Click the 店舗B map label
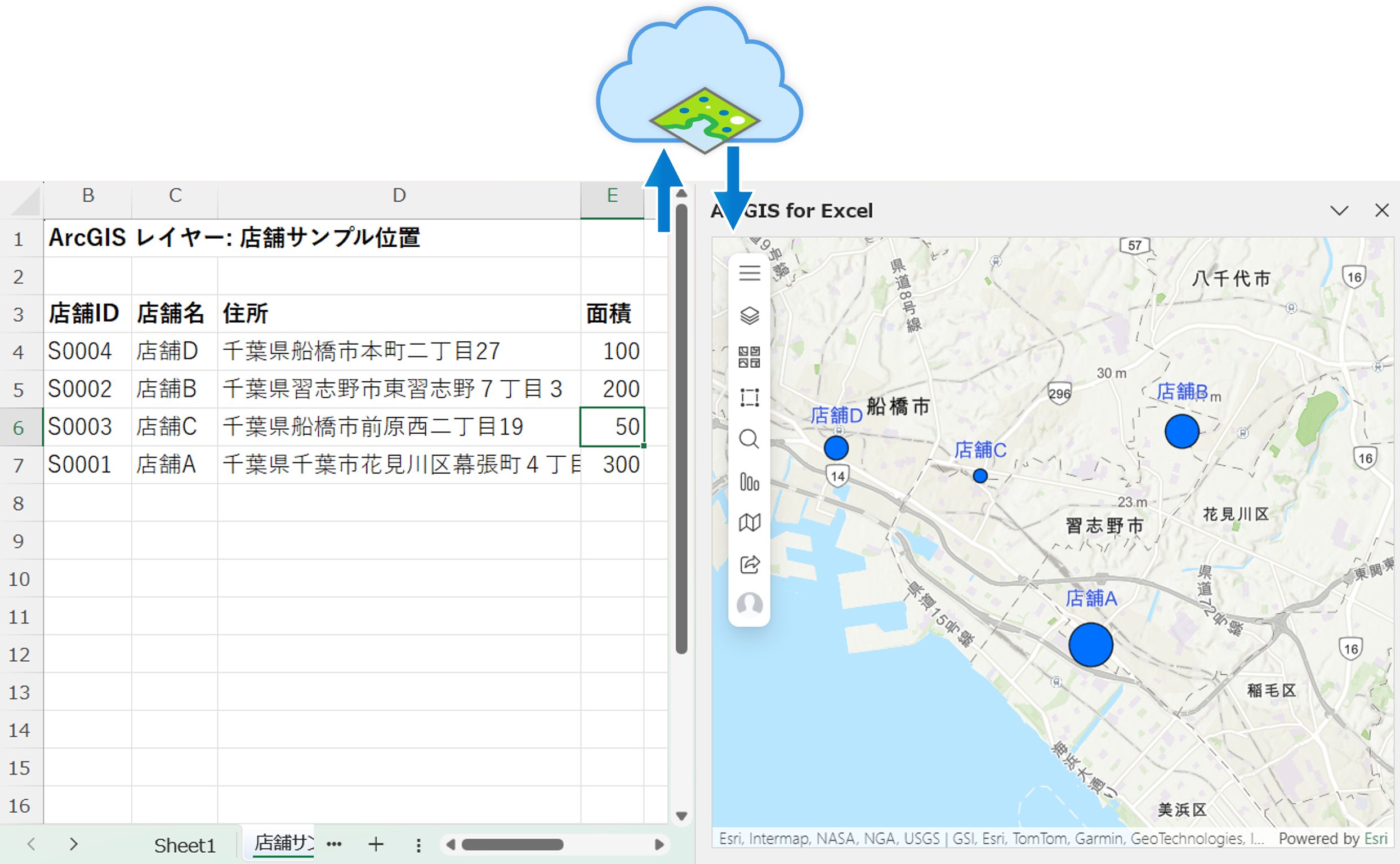 [x=1182, y=391]
